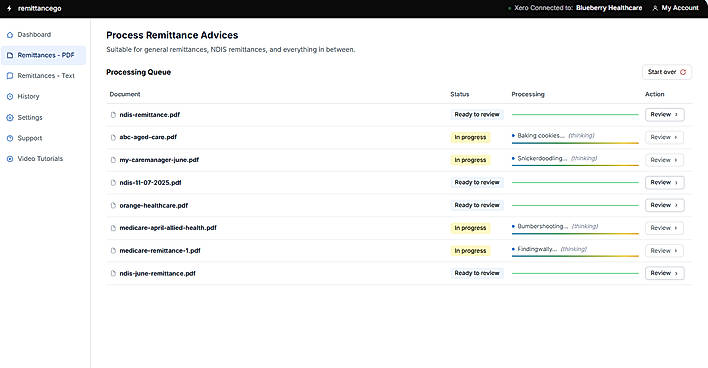
Task: Open My Account in top bar
Action: (x=675, y=8)
